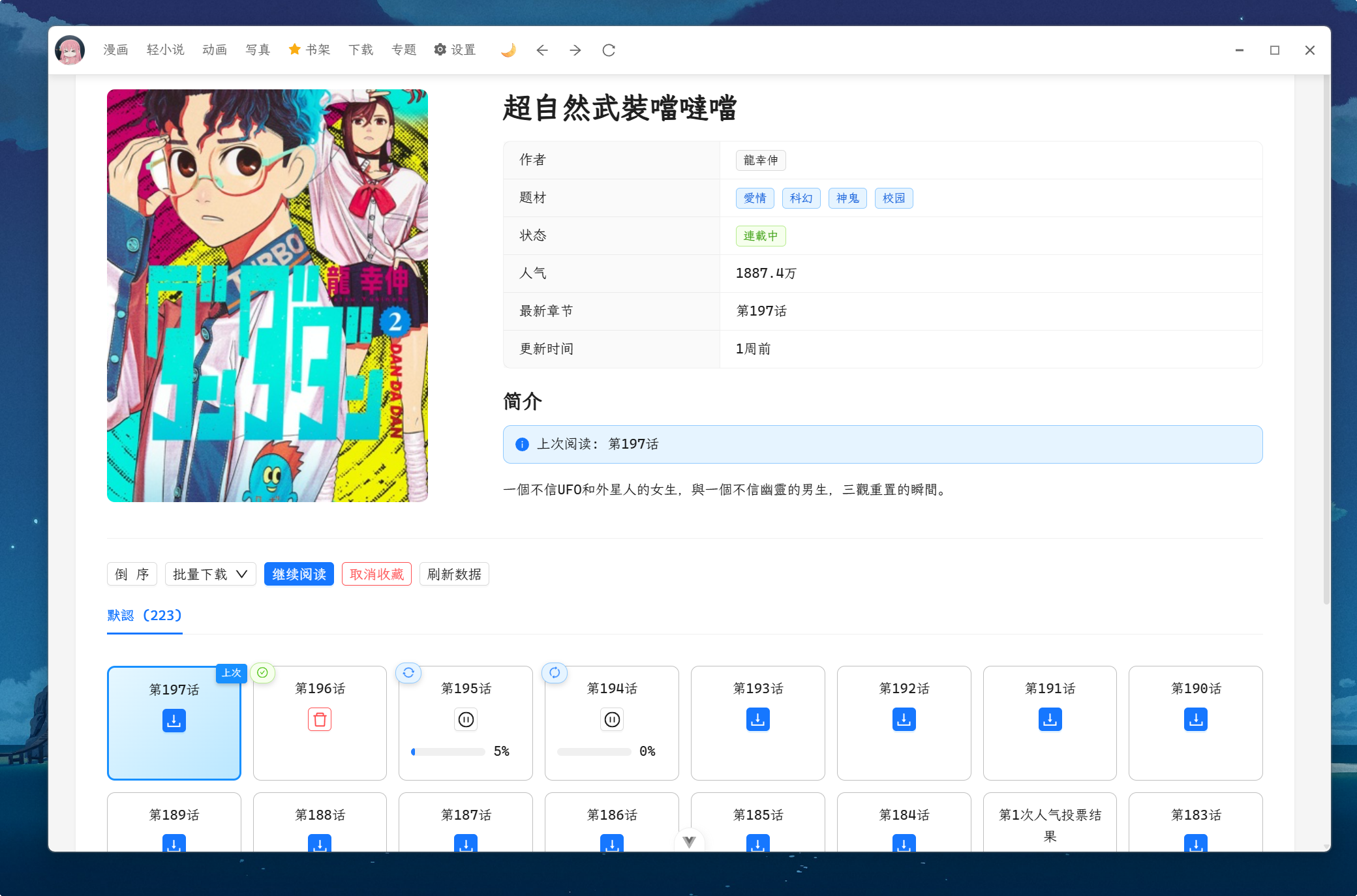Image resolution: width=1357 pixels, height=896 pixels.
Task: Open the 书架 menu
Action: tap(310, 50)
